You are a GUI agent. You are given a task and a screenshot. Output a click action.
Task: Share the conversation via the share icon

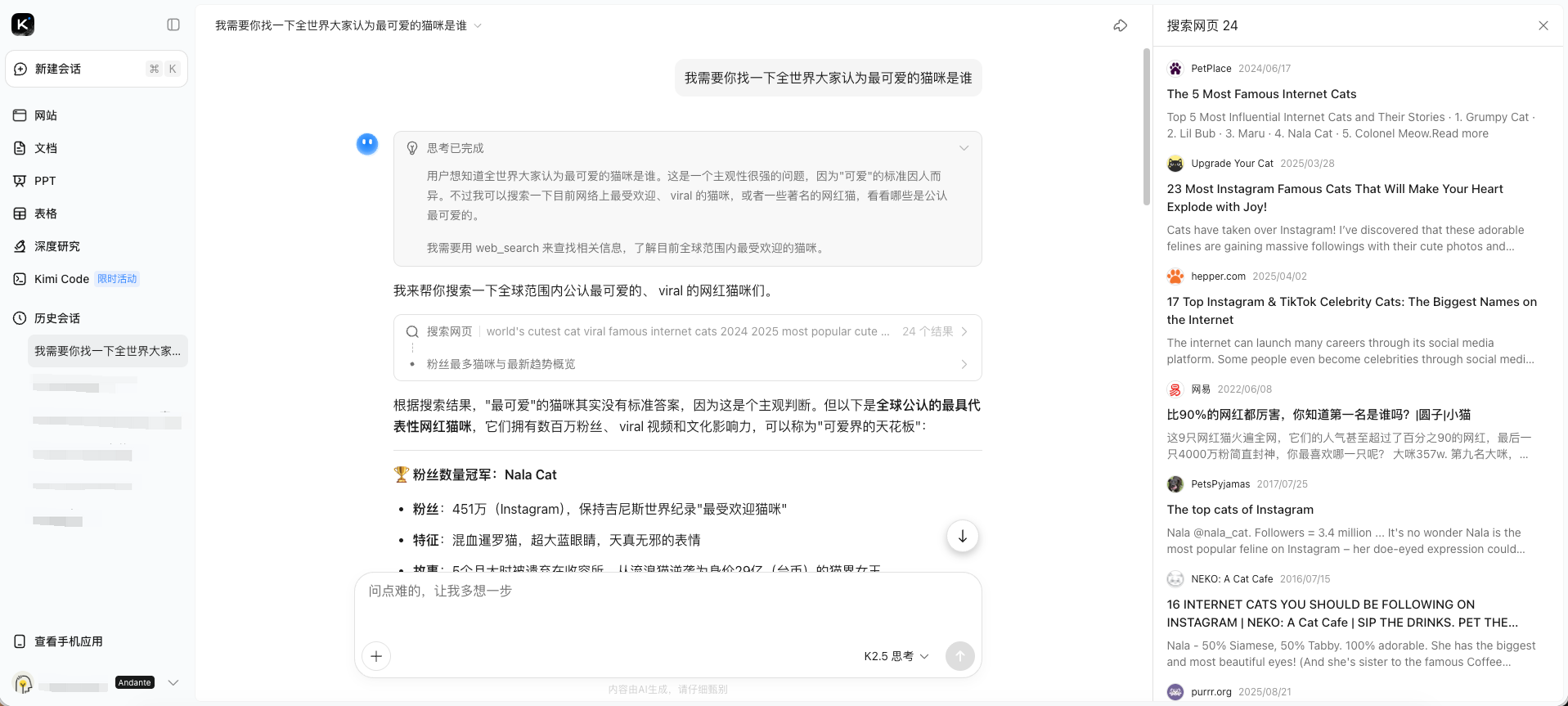[1121, 25]
